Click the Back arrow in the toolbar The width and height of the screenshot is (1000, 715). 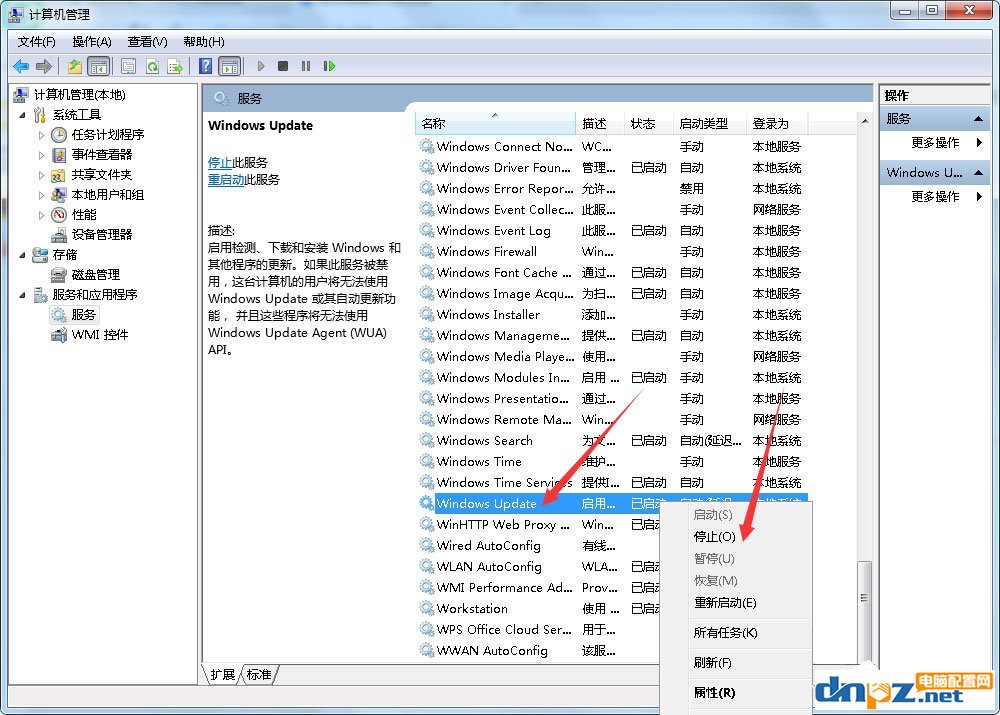[x=21, y=66]
